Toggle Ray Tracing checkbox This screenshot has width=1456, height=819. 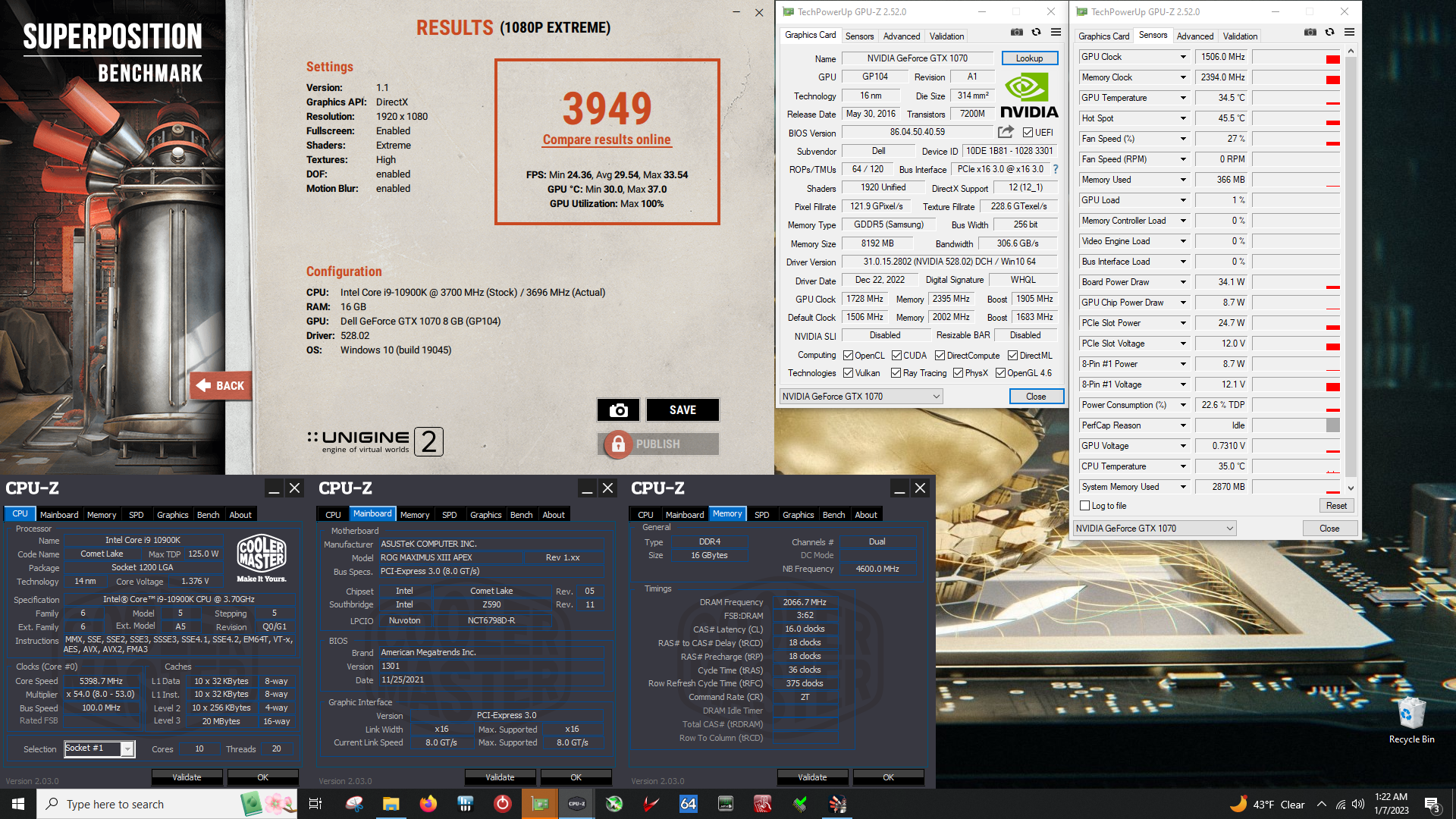pos(896,372)
